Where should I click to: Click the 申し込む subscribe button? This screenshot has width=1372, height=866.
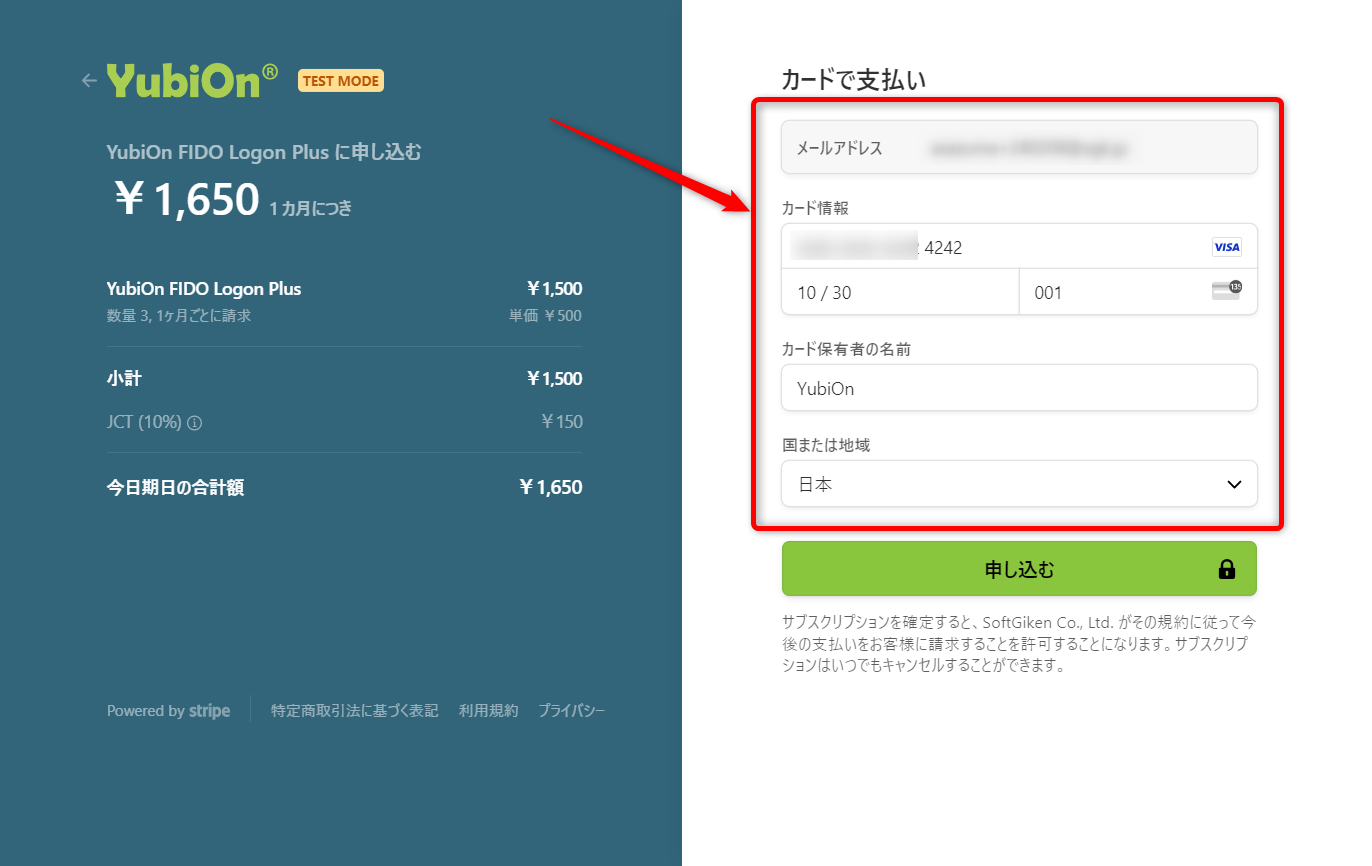tap(1019, 569)
